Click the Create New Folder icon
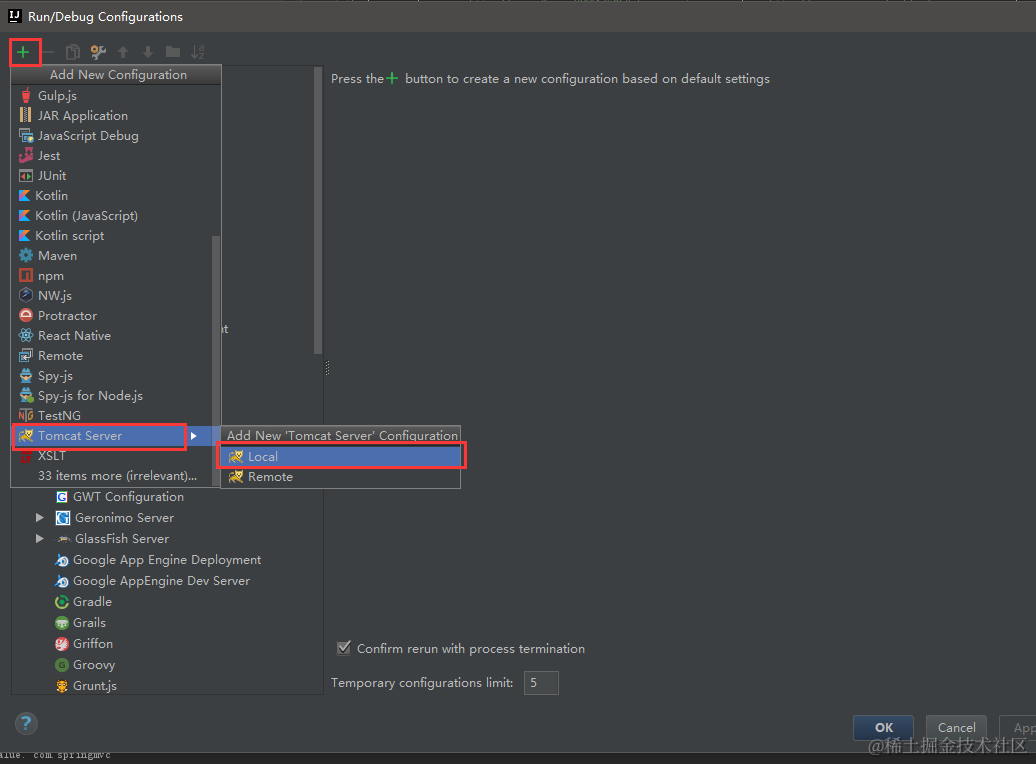 [172, 51]
